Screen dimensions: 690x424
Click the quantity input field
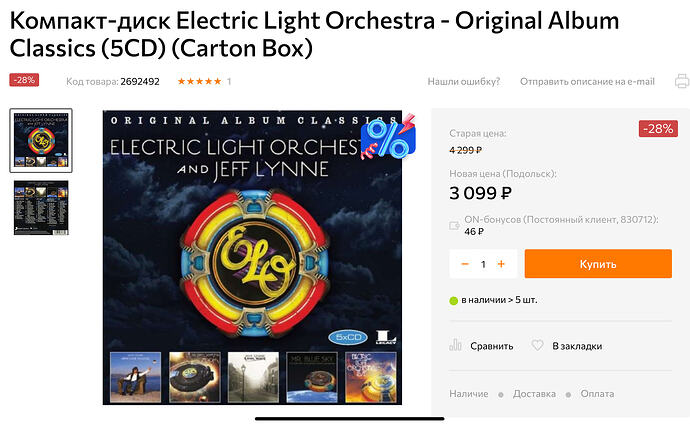click(x=483, y=264)
